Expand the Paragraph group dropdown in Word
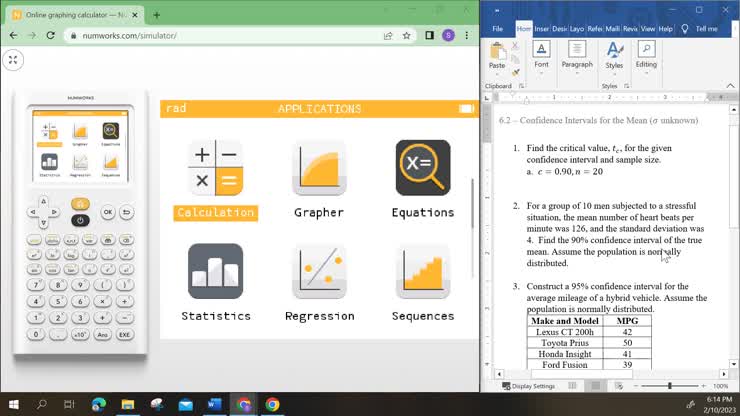740x416 pixels. click(x=577, y=73)
